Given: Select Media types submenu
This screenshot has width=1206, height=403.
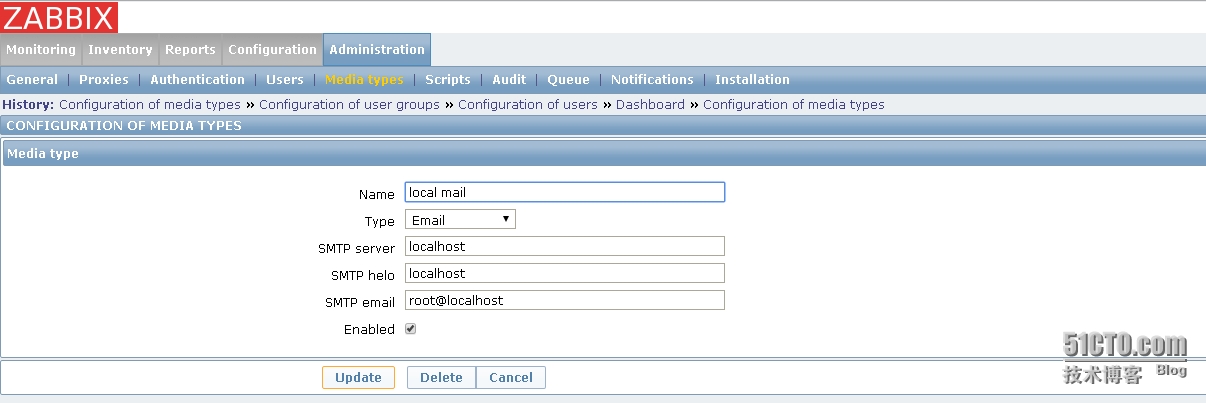Looking at the screenshot, I should point(364,79).
